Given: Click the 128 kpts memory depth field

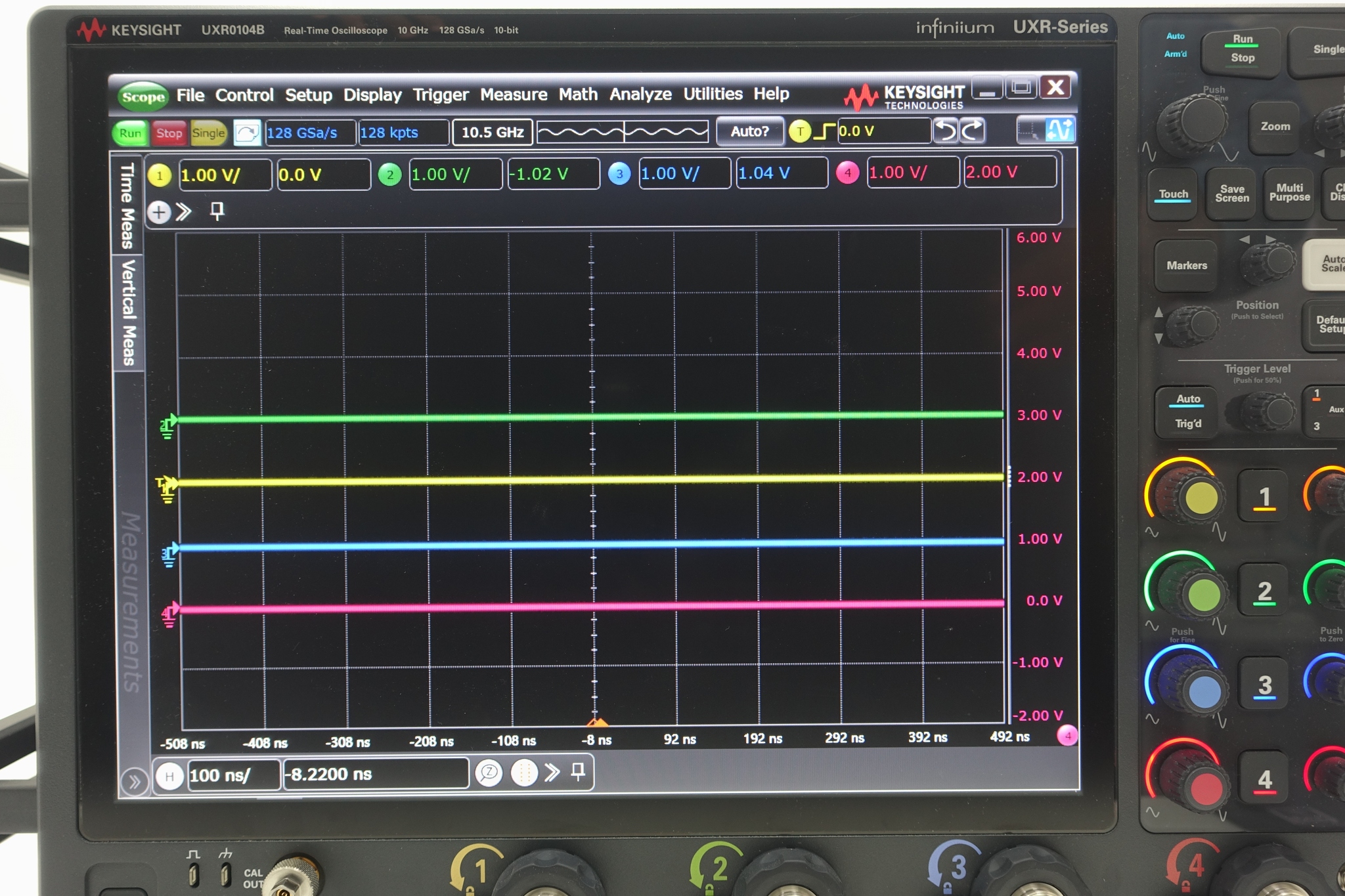Looking at the screenshot, I should coord(403,133).
